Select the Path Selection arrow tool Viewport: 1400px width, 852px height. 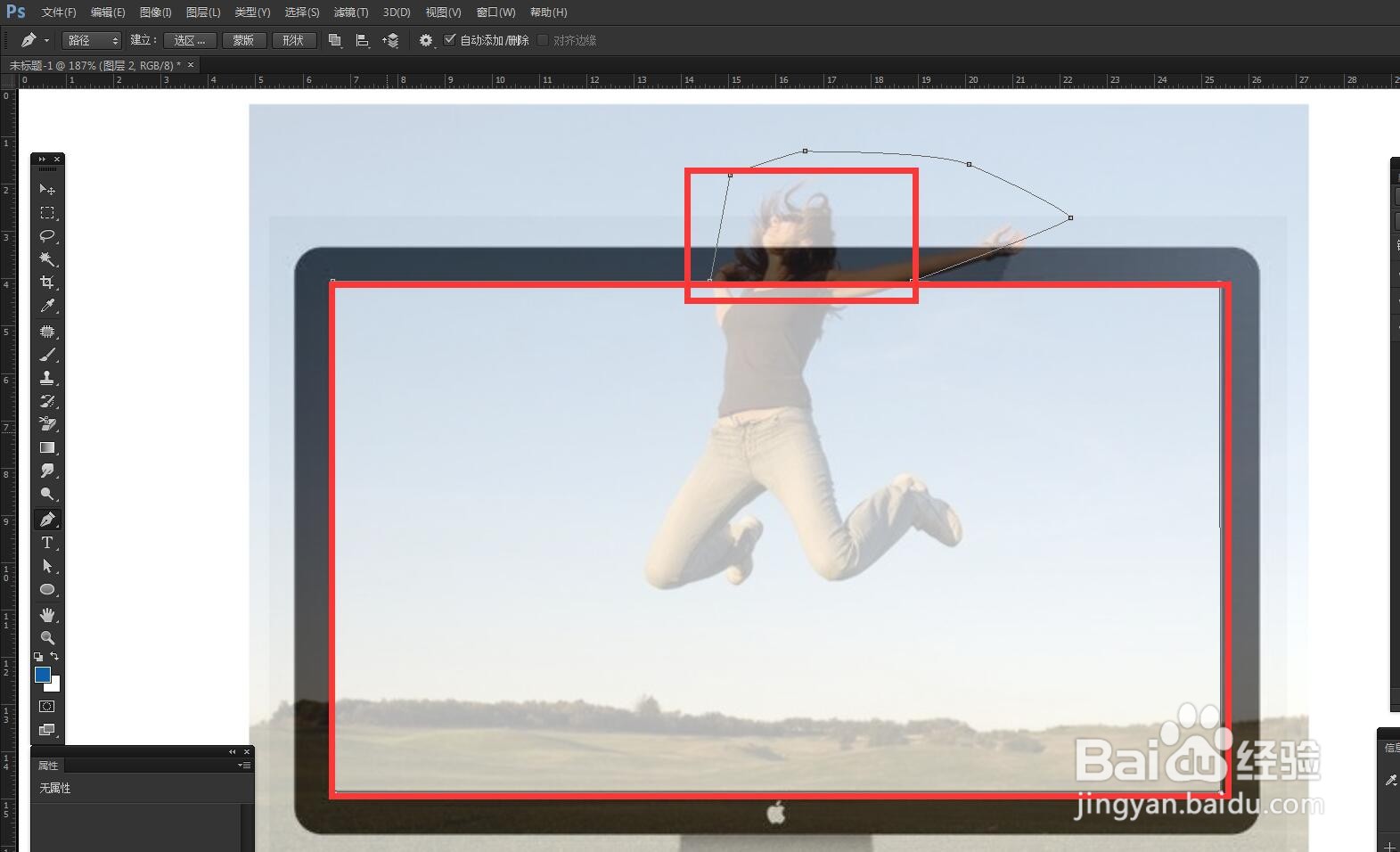[x=47, y=566]
